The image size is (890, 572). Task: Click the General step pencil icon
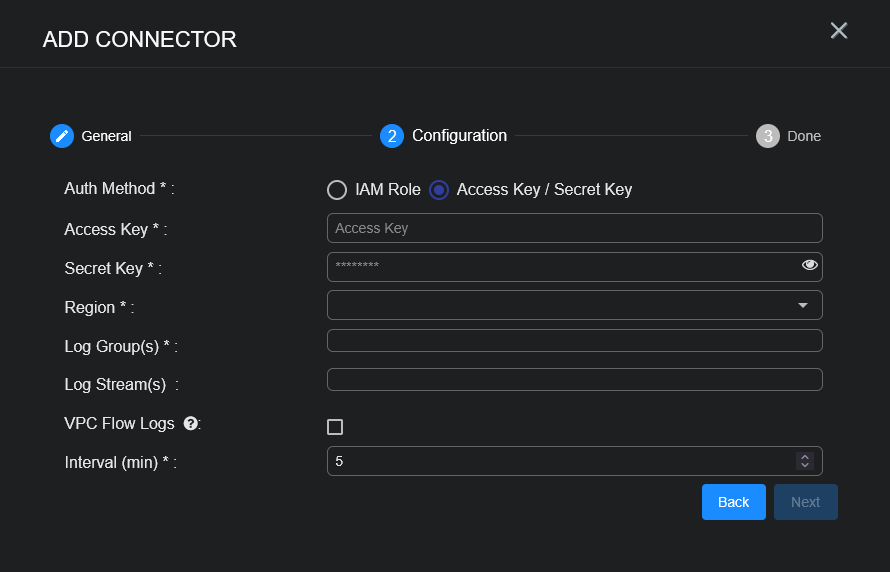pos(62,136)
